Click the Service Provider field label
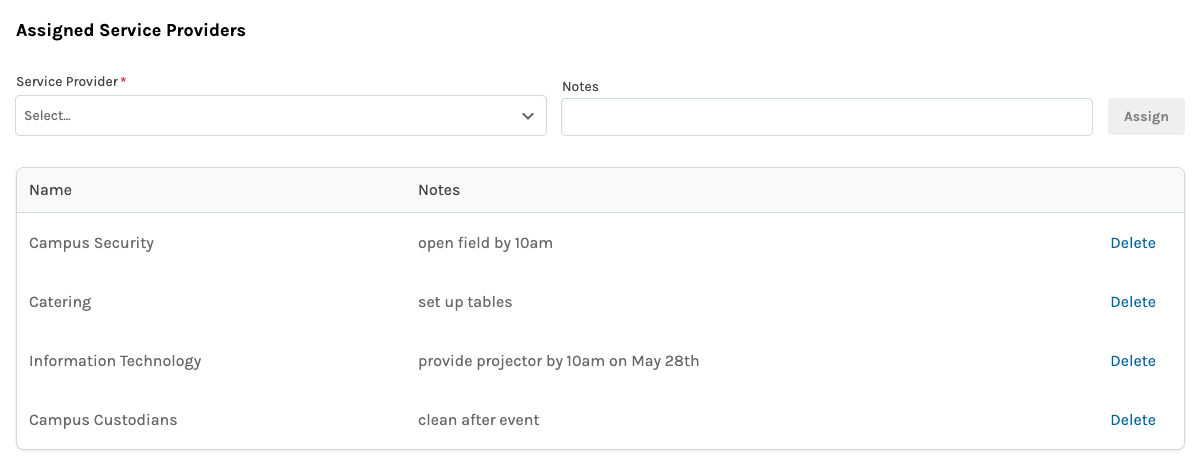The width and height of the screenshot is (1201, 468). [x=68, y=81]
